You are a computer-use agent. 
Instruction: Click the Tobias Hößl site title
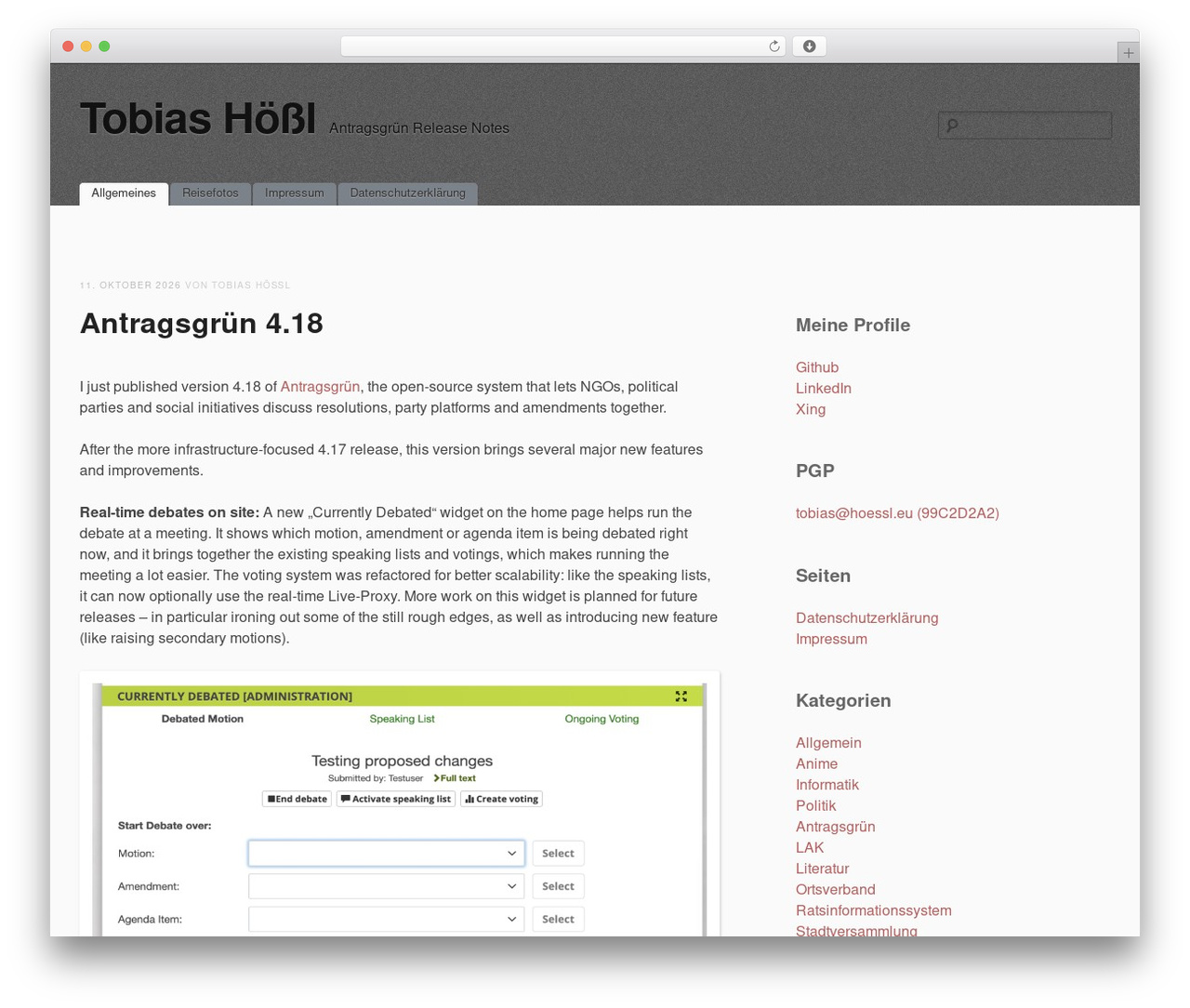pos(198,119)
